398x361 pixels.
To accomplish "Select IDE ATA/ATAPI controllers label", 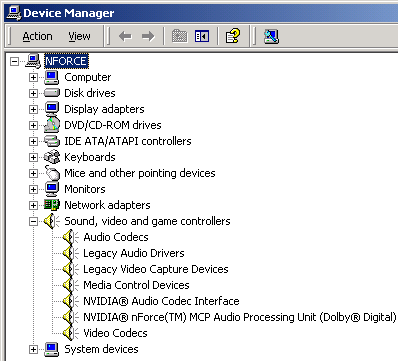I will (128, 141).
